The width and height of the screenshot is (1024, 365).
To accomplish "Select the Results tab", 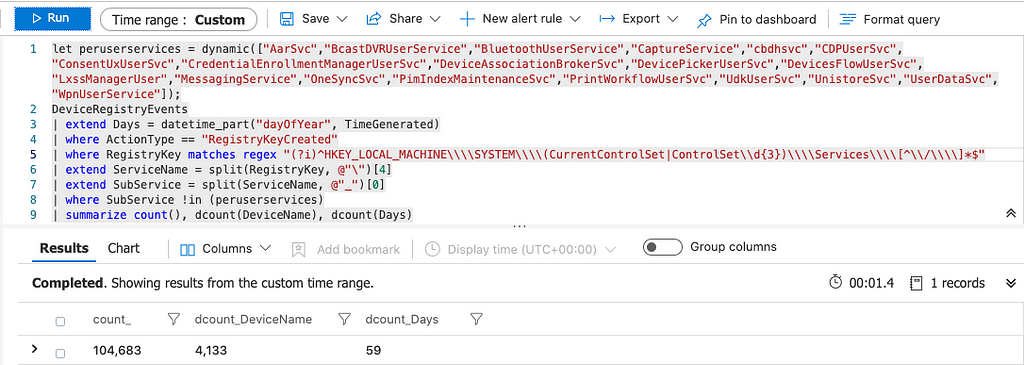I will pyautogui.click(x=64, y=248).
